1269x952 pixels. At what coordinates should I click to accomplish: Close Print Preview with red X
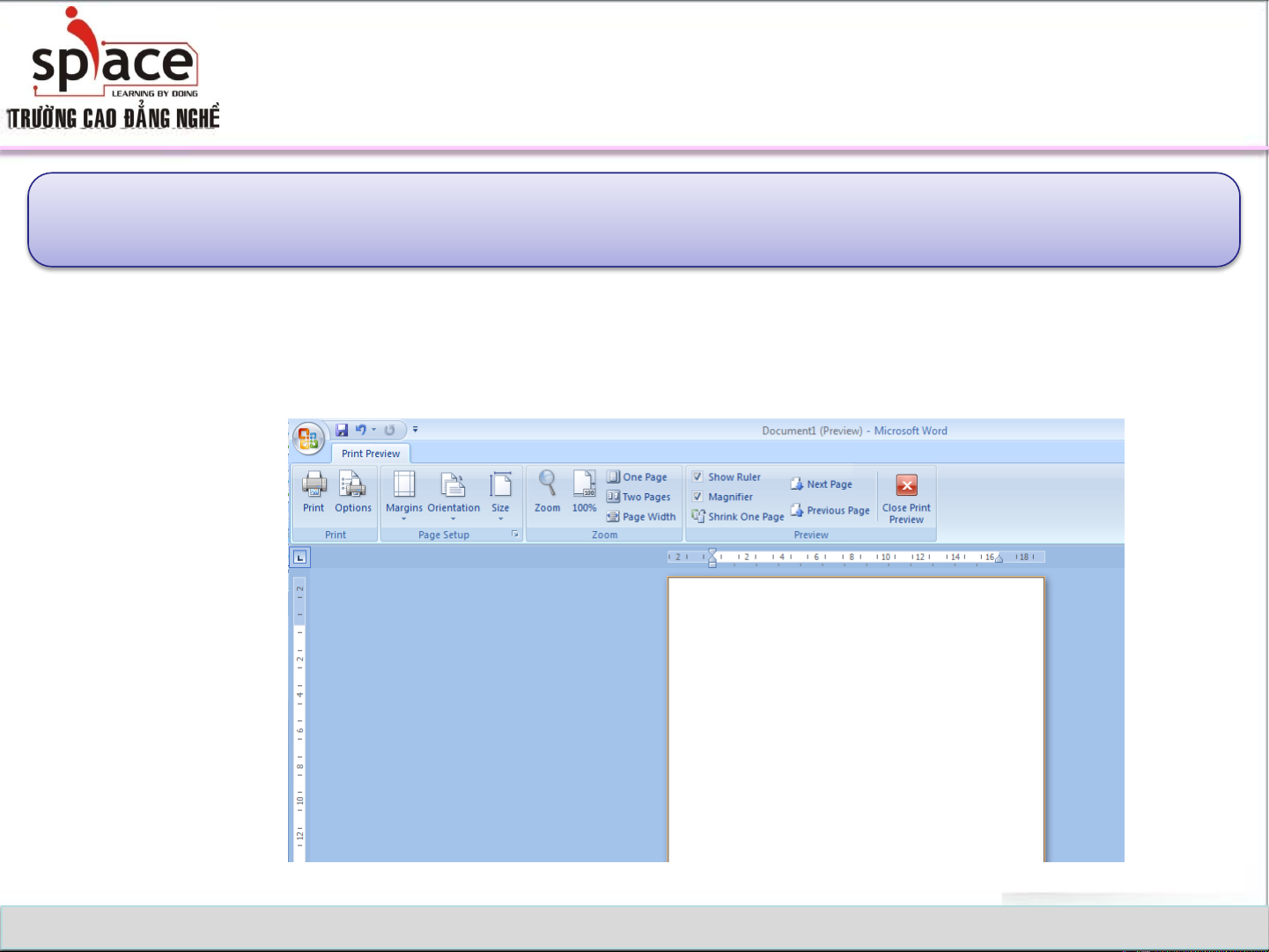(906, 486)
